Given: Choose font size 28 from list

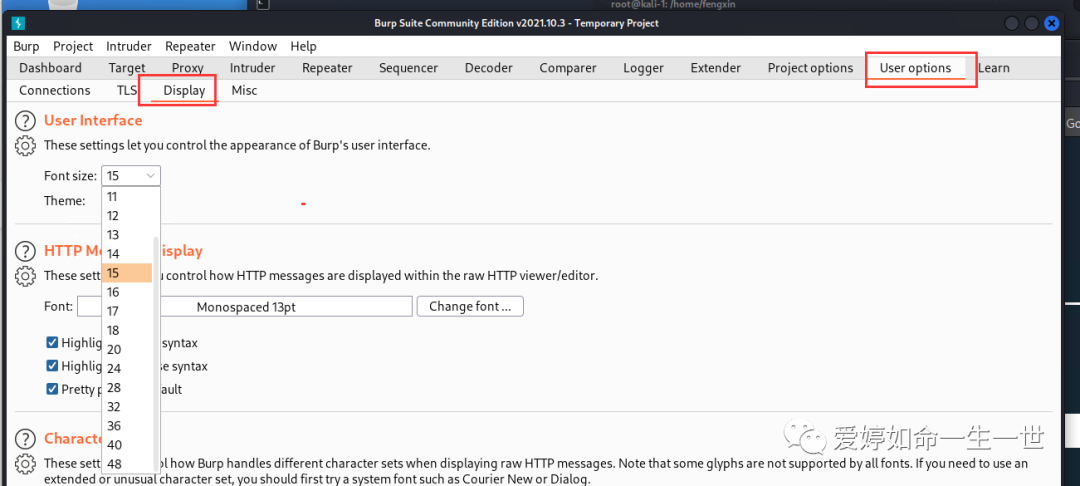Looking at the screenshot, I should coord(127,388).
